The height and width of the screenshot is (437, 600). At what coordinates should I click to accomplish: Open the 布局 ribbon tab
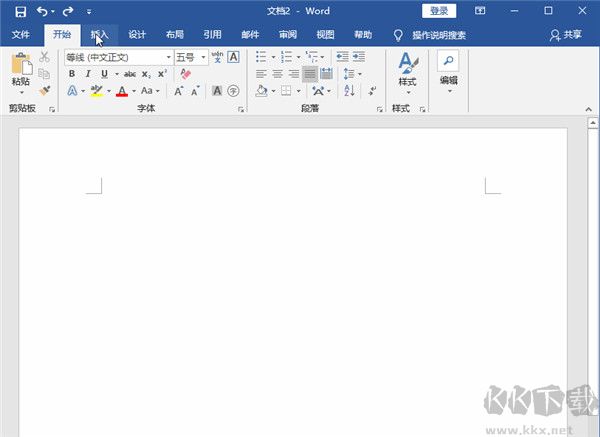coord(174,34)
